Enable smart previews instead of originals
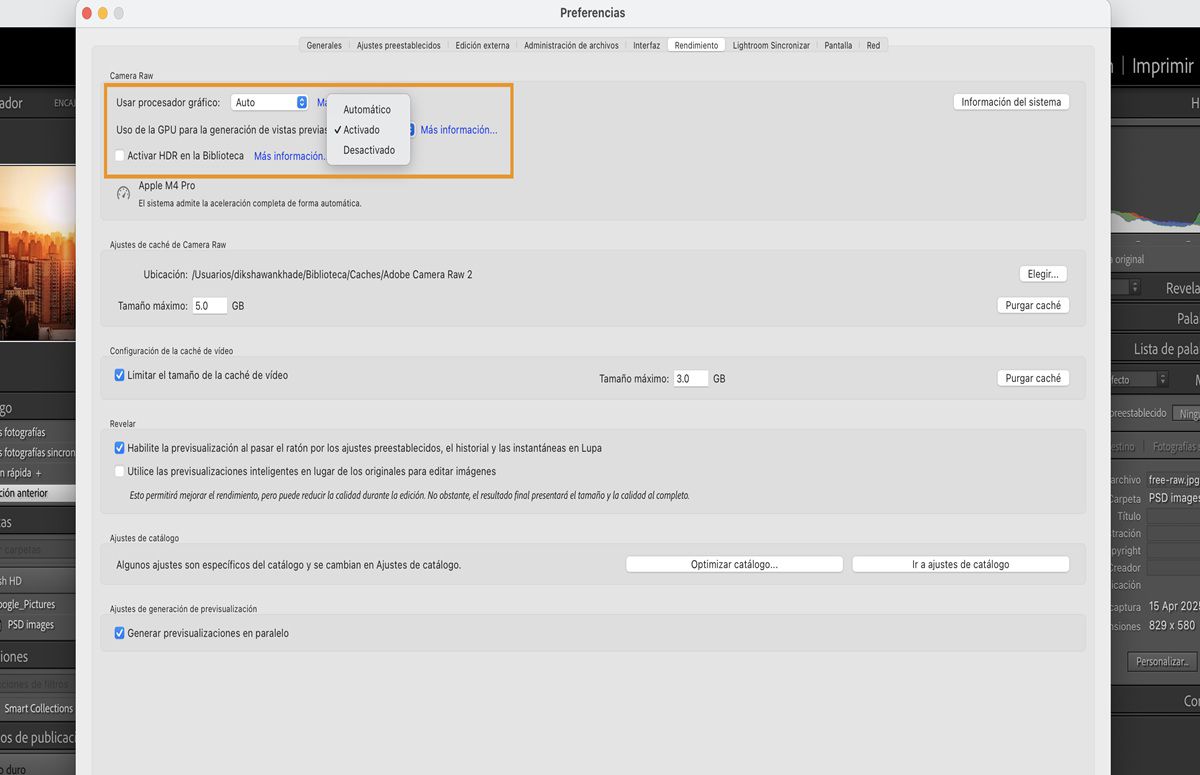Image resolution: width=1200 pixels, height=775 pixels. point(119,470)
